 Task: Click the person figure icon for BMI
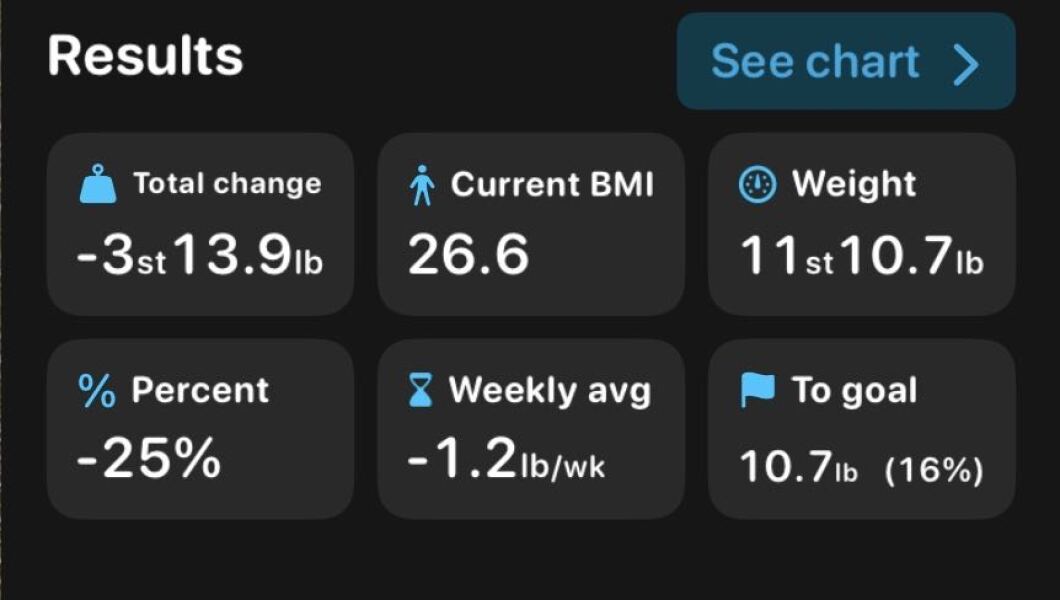(423, 186)
